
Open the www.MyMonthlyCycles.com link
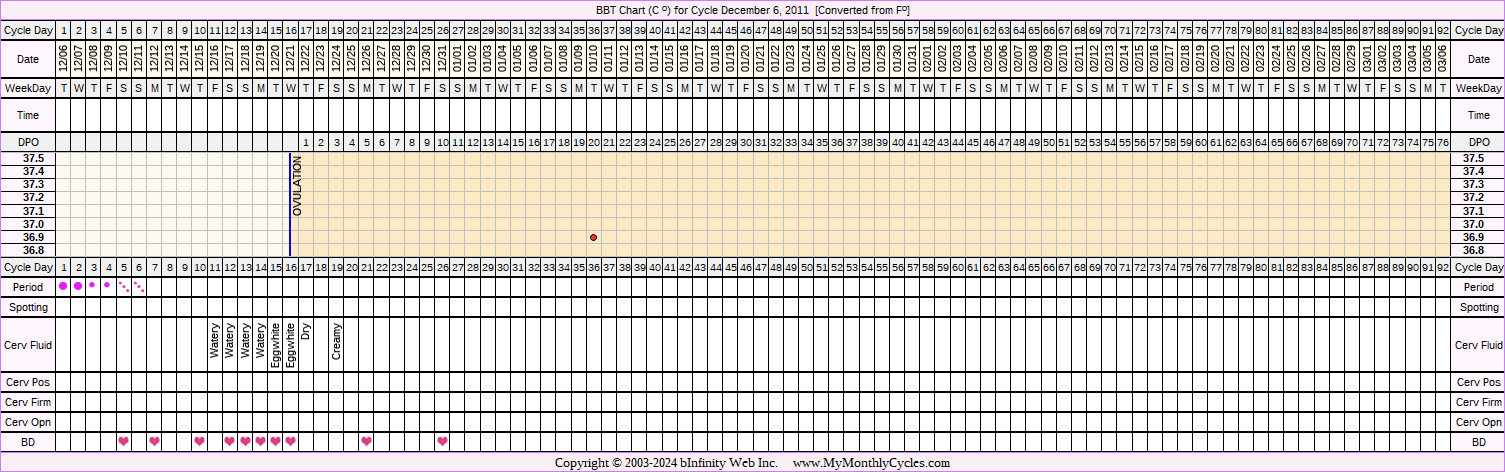(x=871, y=463)
